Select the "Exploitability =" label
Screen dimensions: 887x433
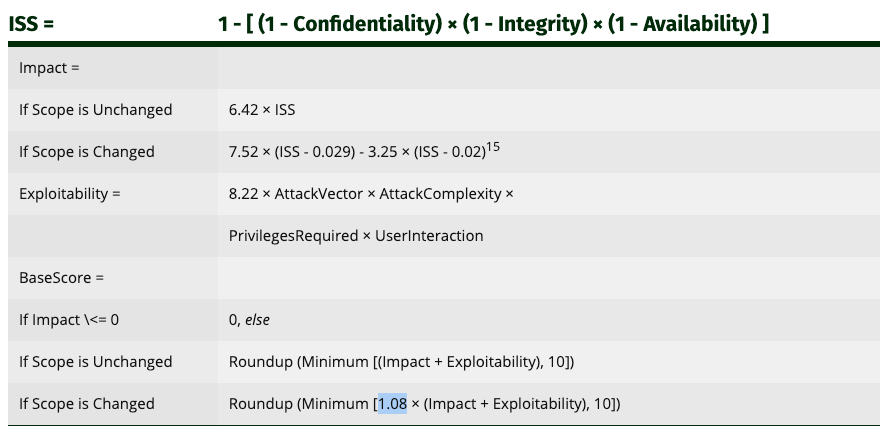(69, 194)
